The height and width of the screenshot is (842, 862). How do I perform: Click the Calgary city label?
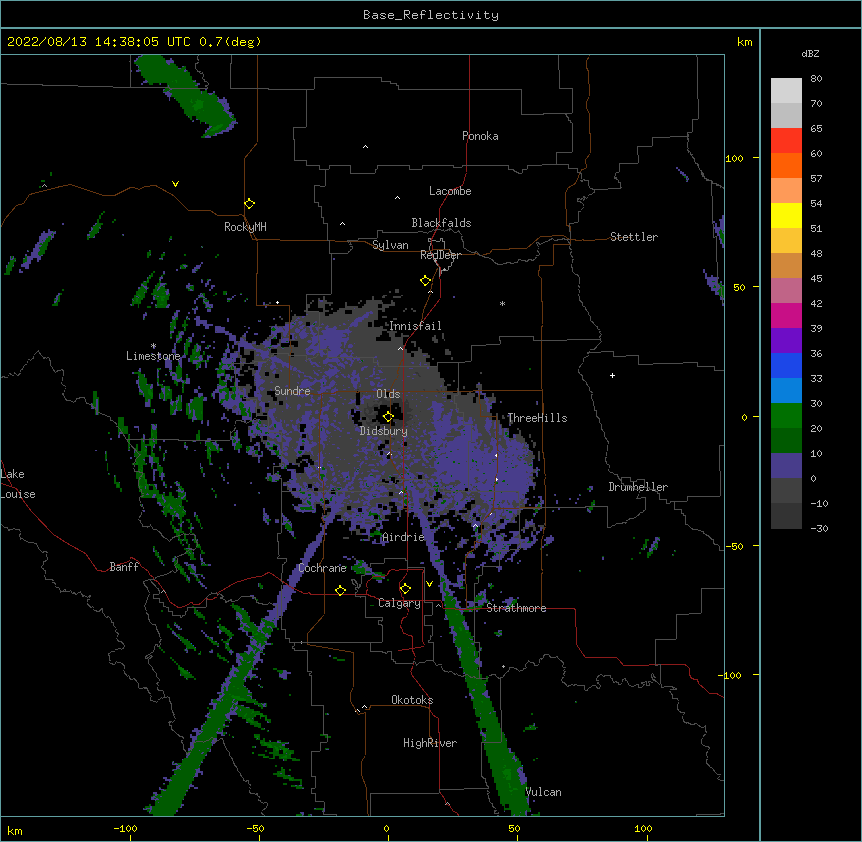click(399, 603)
